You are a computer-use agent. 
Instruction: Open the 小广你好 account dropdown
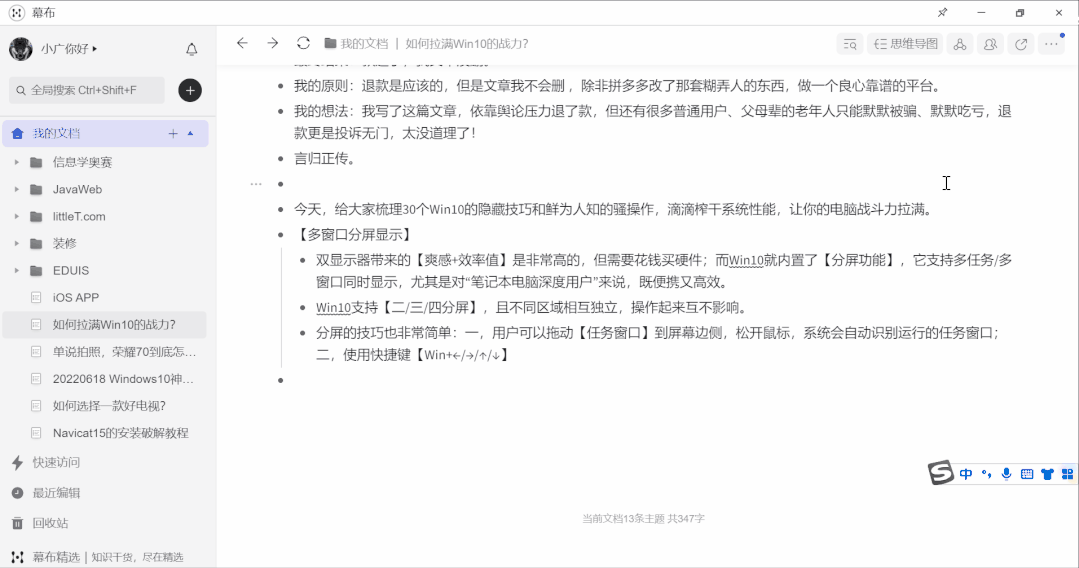[69, 49]
